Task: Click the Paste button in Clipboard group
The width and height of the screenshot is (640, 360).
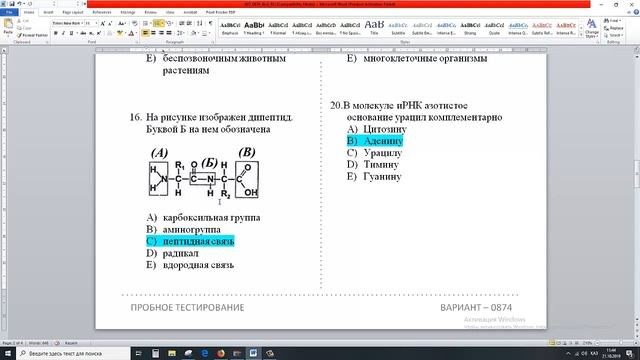Action: [x=8, y=27]
